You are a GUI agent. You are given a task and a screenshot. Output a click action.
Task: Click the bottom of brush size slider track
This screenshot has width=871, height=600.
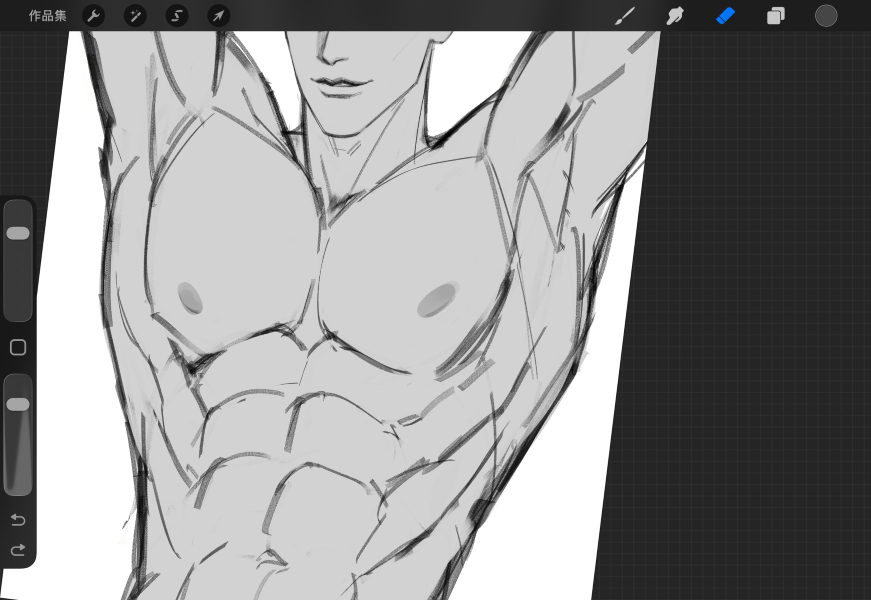click(x=18, y=310)
